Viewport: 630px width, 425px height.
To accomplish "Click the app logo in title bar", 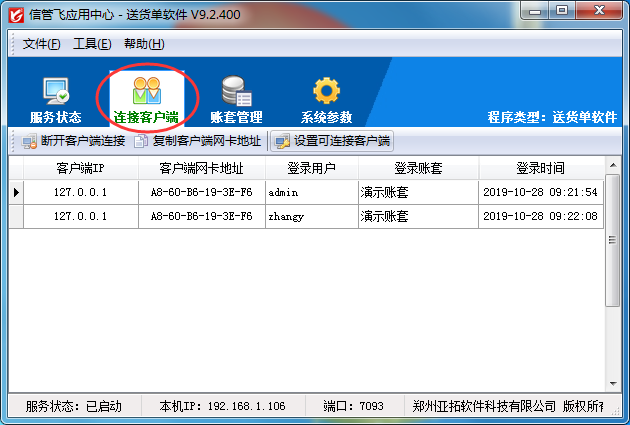I will pos(14,12).
